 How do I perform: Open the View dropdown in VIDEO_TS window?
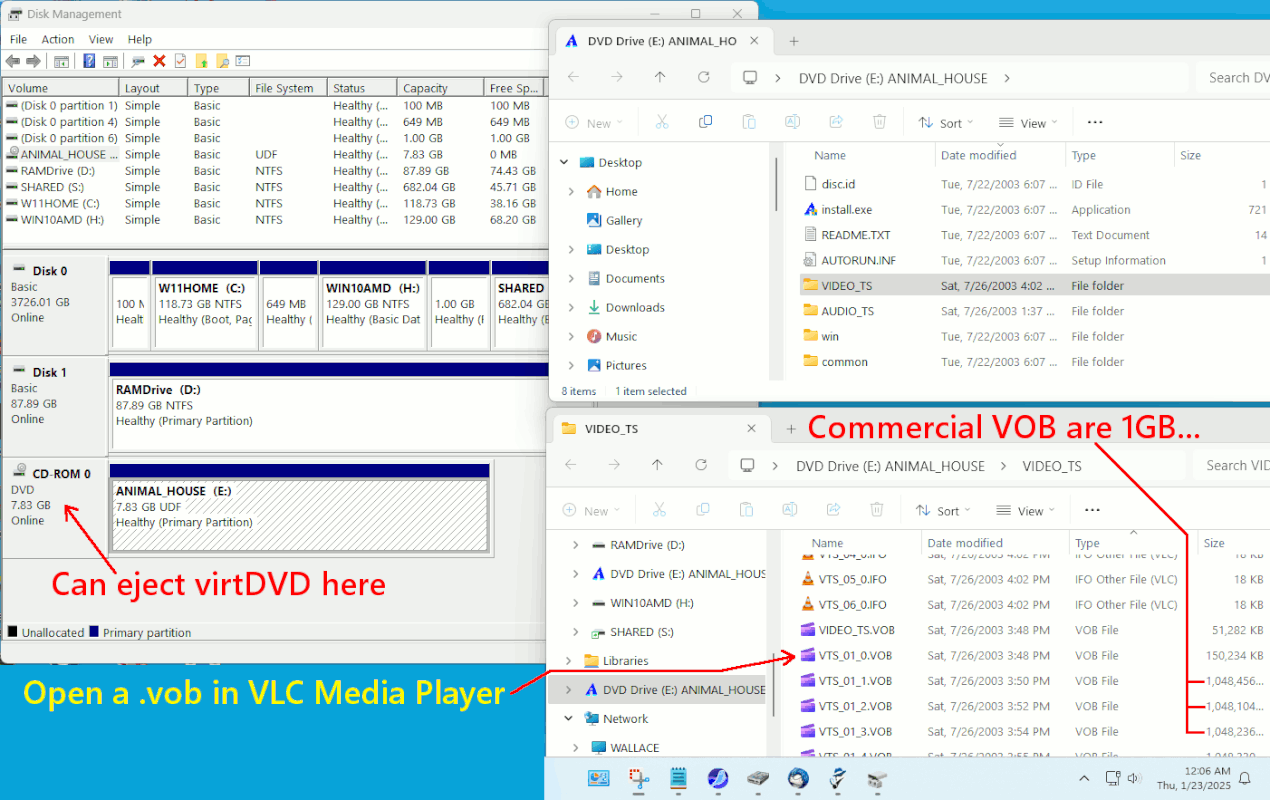(1025, 511)
